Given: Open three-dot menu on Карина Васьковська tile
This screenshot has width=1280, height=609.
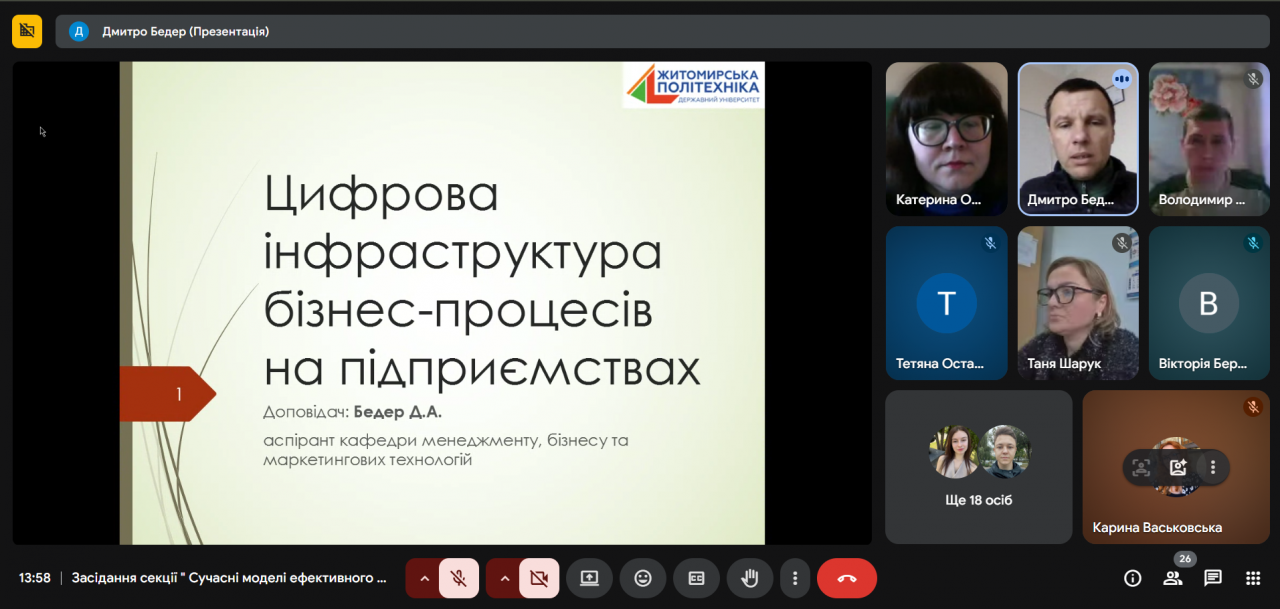Looking at the screenshot, I should point(1213,467).
